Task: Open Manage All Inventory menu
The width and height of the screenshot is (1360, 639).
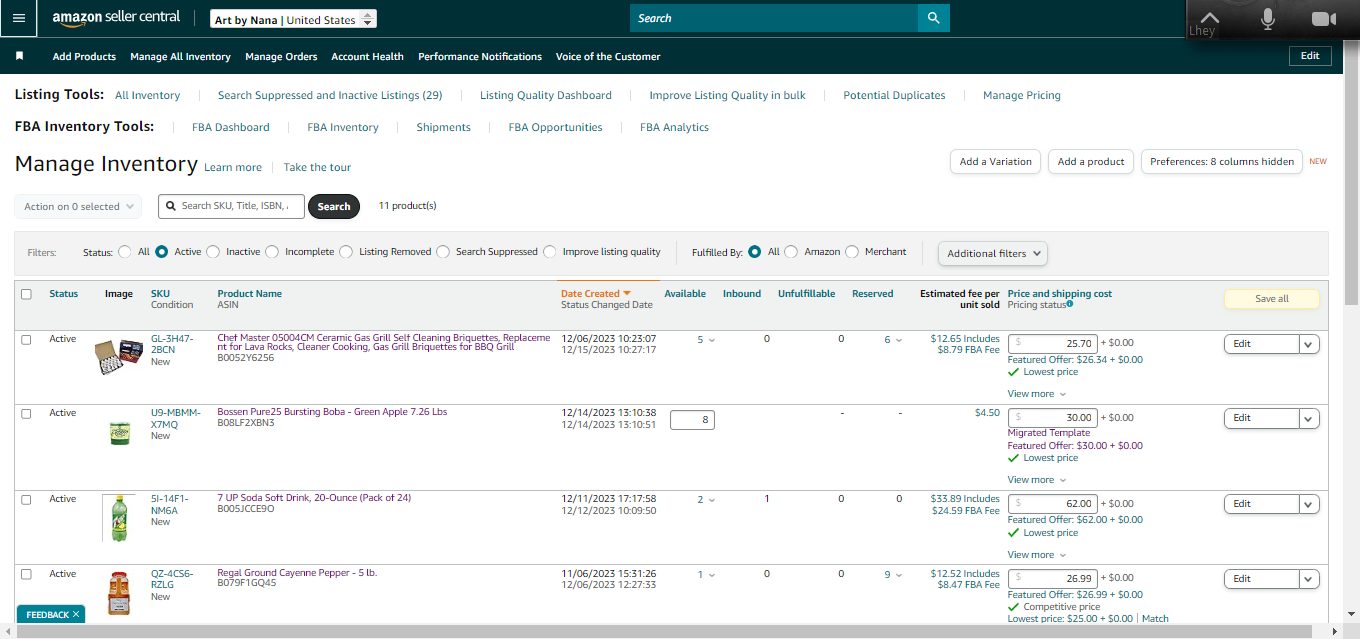Action: point(180,57)
